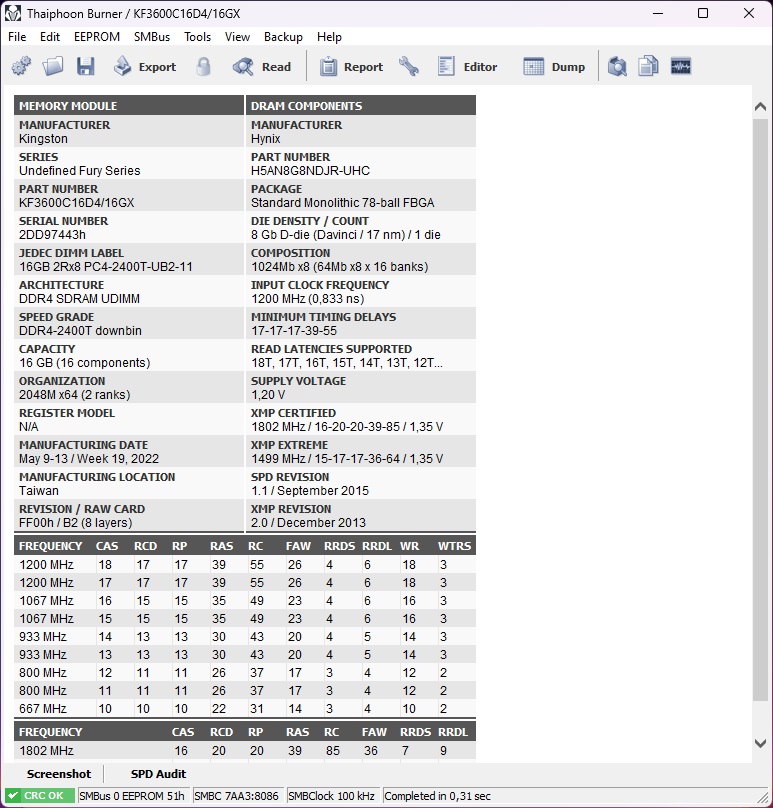
Task: Click the DRAM COMPONENTS section header
Action: click(361, 106)
